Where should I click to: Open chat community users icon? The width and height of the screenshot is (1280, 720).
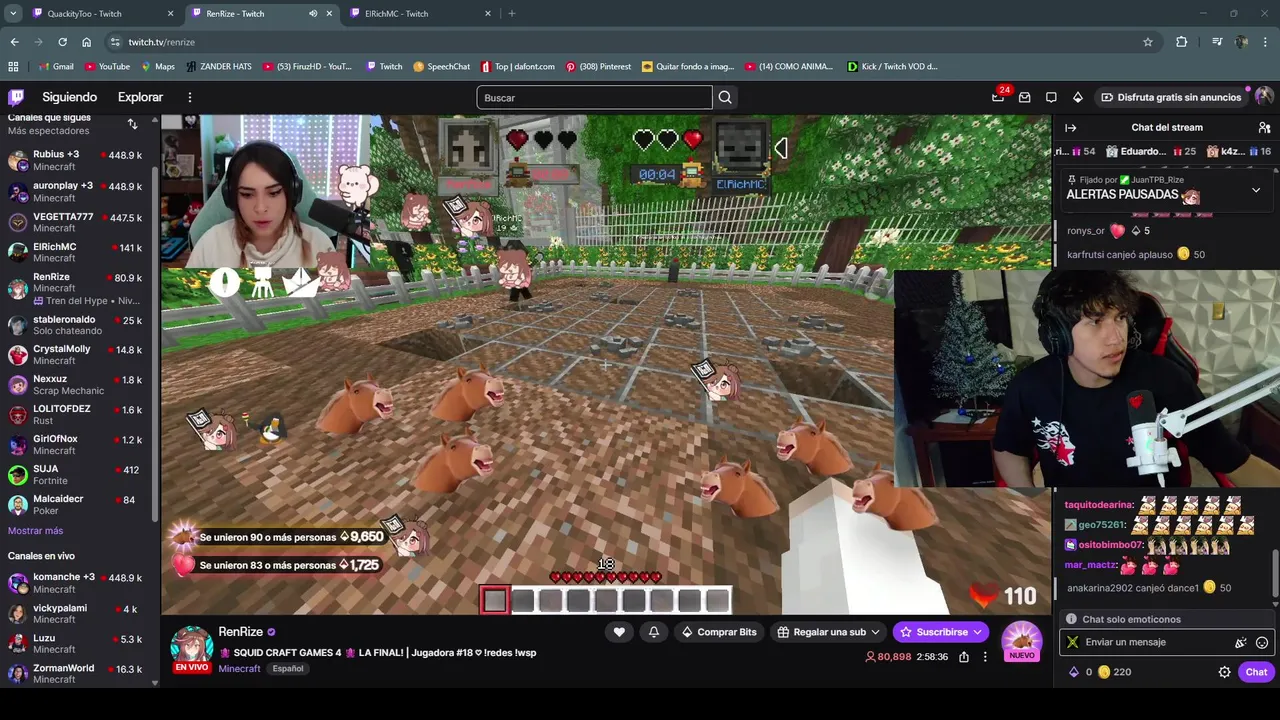pos(1264,128)
